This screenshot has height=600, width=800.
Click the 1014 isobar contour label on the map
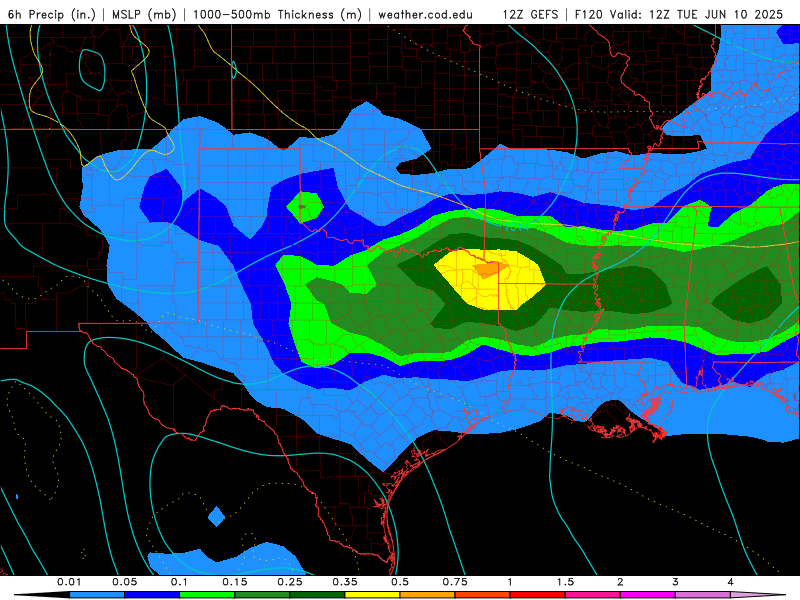click(x=517, y=228)
